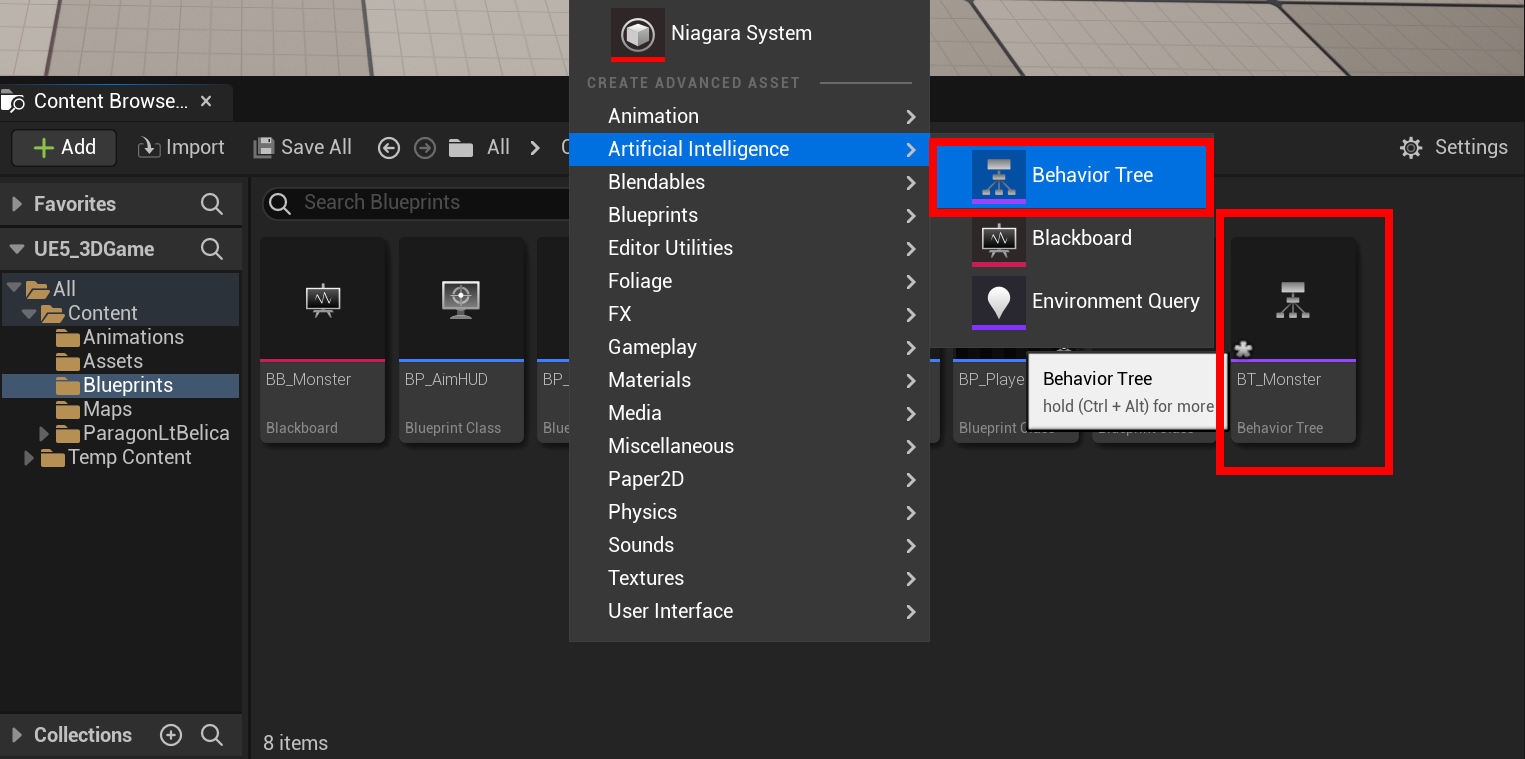
Task: Open the Physics submenu
Action: 749,512
